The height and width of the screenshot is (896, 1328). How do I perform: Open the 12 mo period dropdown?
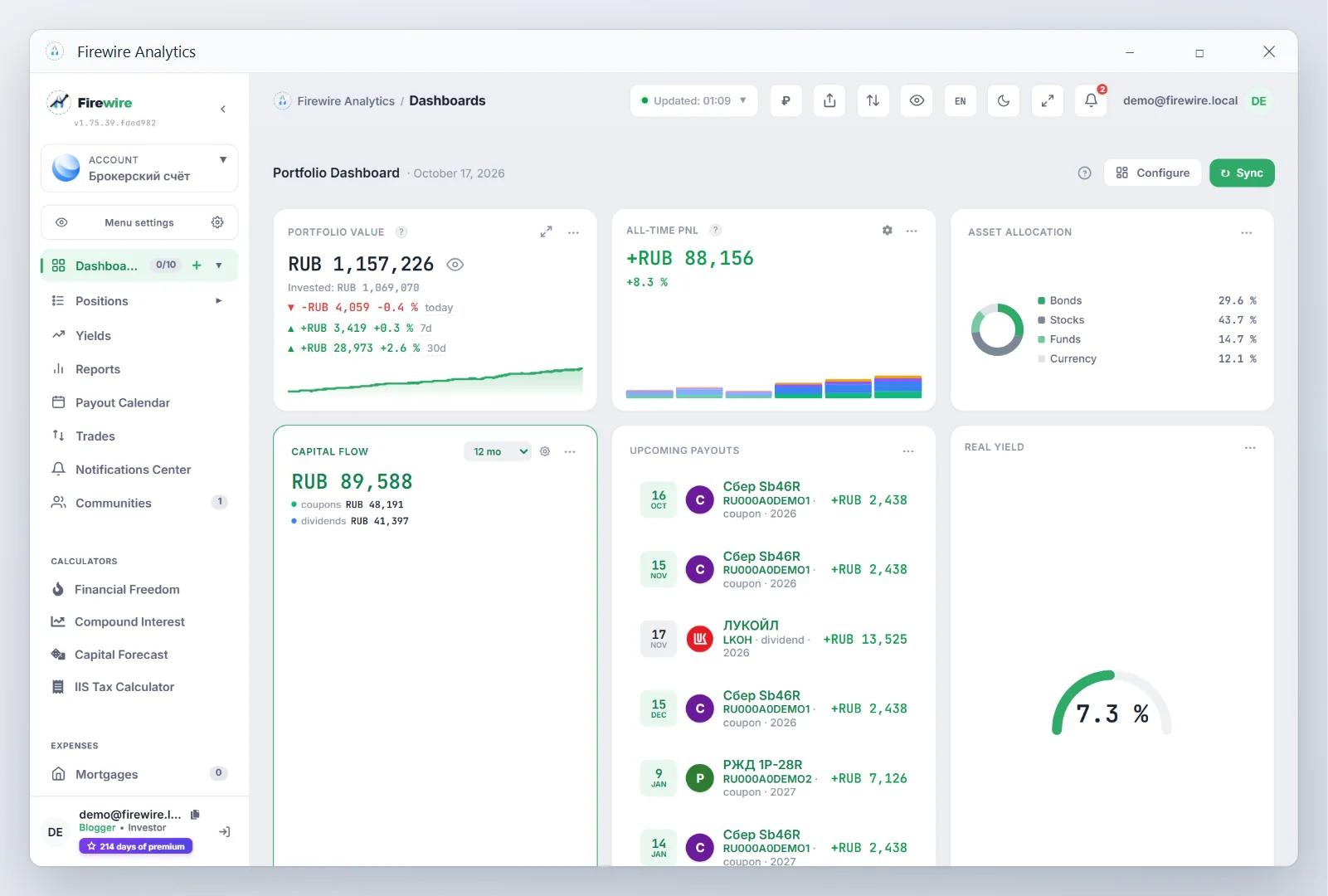[498, 451]
